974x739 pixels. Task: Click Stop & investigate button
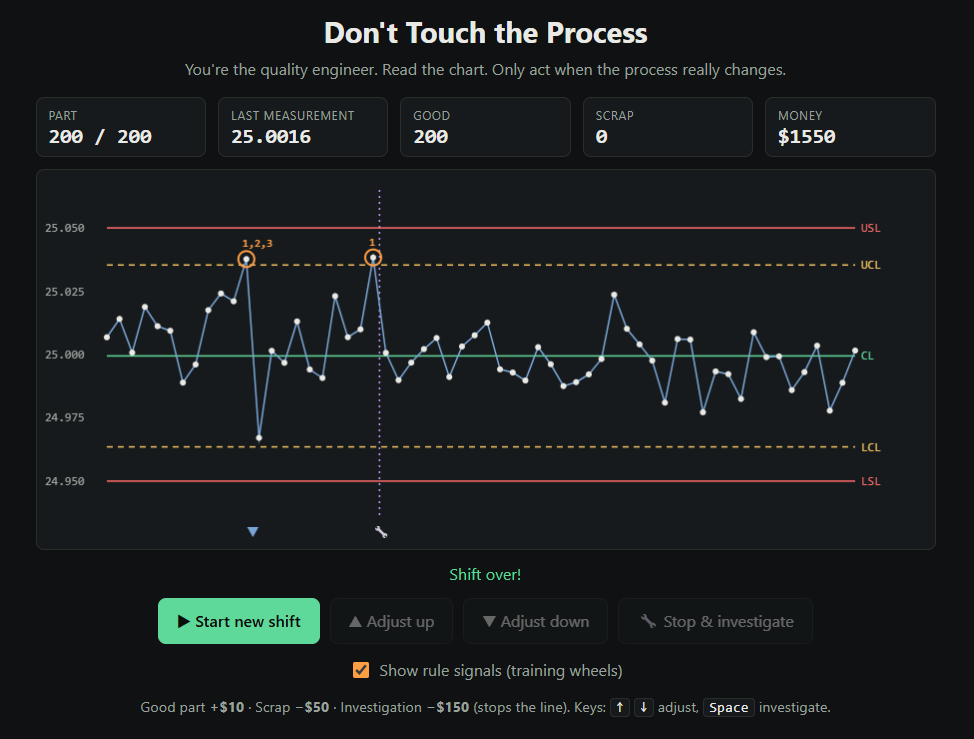coord(716,621)
